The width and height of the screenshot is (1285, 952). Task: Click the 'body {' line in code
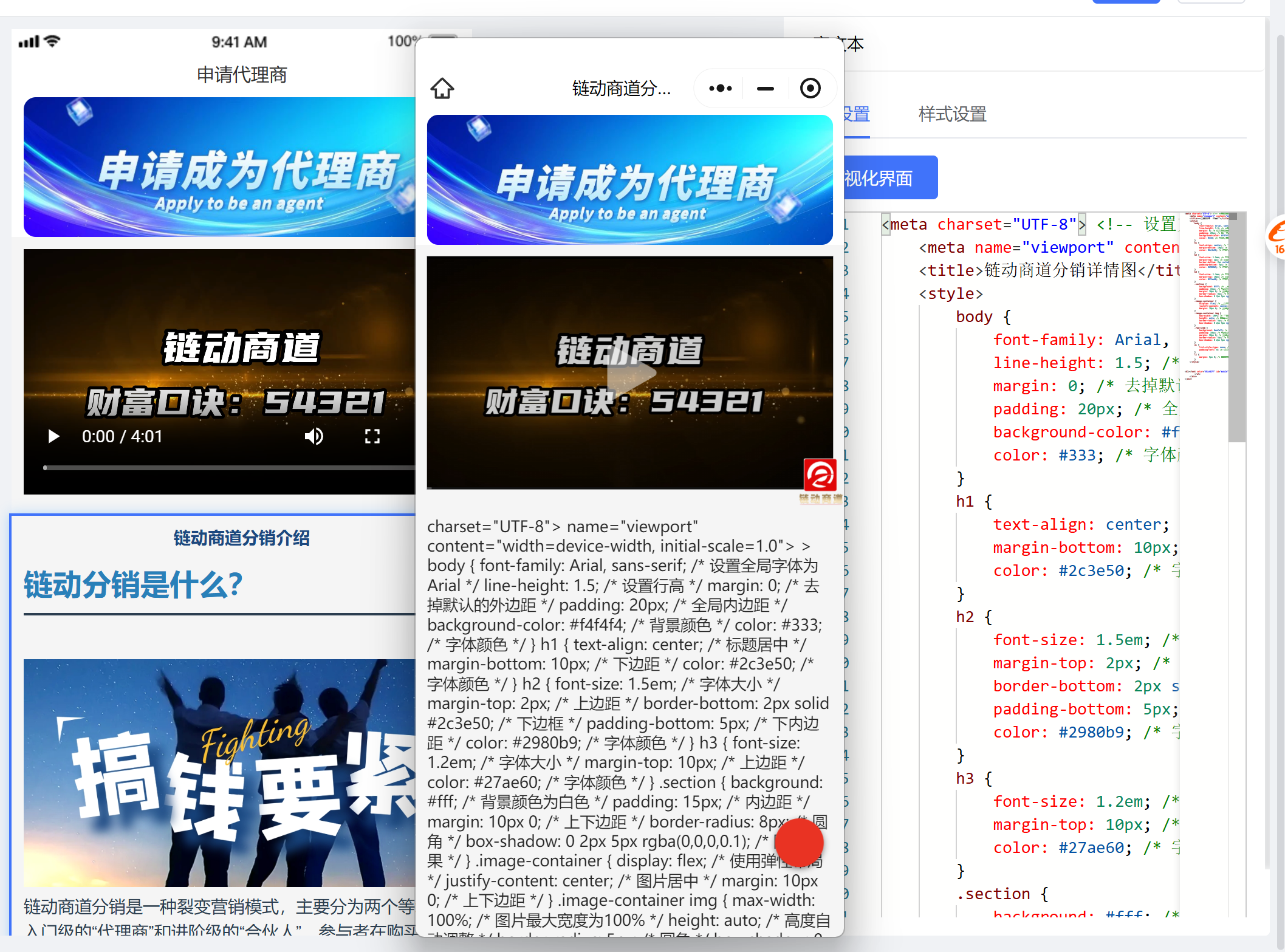click(983, 317)
